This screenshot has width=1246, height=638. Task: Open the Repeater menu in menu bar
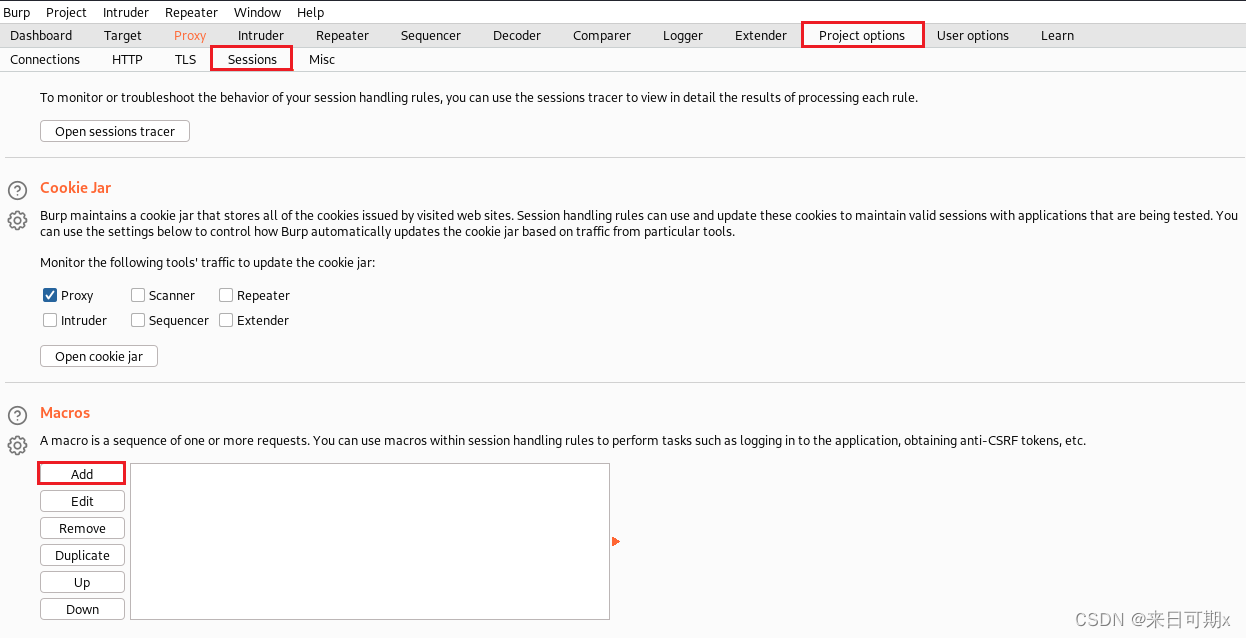point(191,12)
